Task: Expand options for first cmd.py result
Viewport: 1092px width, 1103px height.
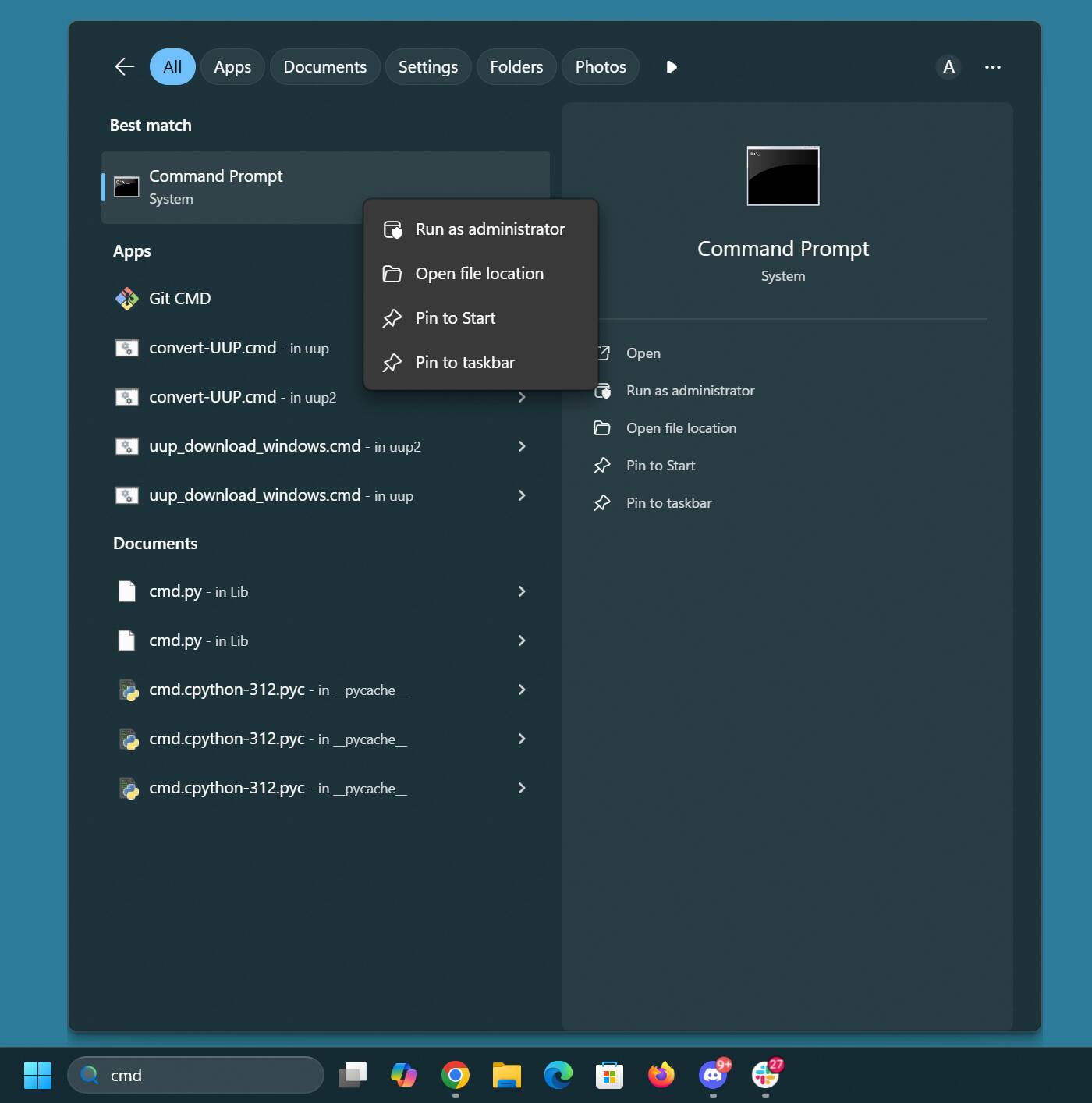Action: [522, 591]
